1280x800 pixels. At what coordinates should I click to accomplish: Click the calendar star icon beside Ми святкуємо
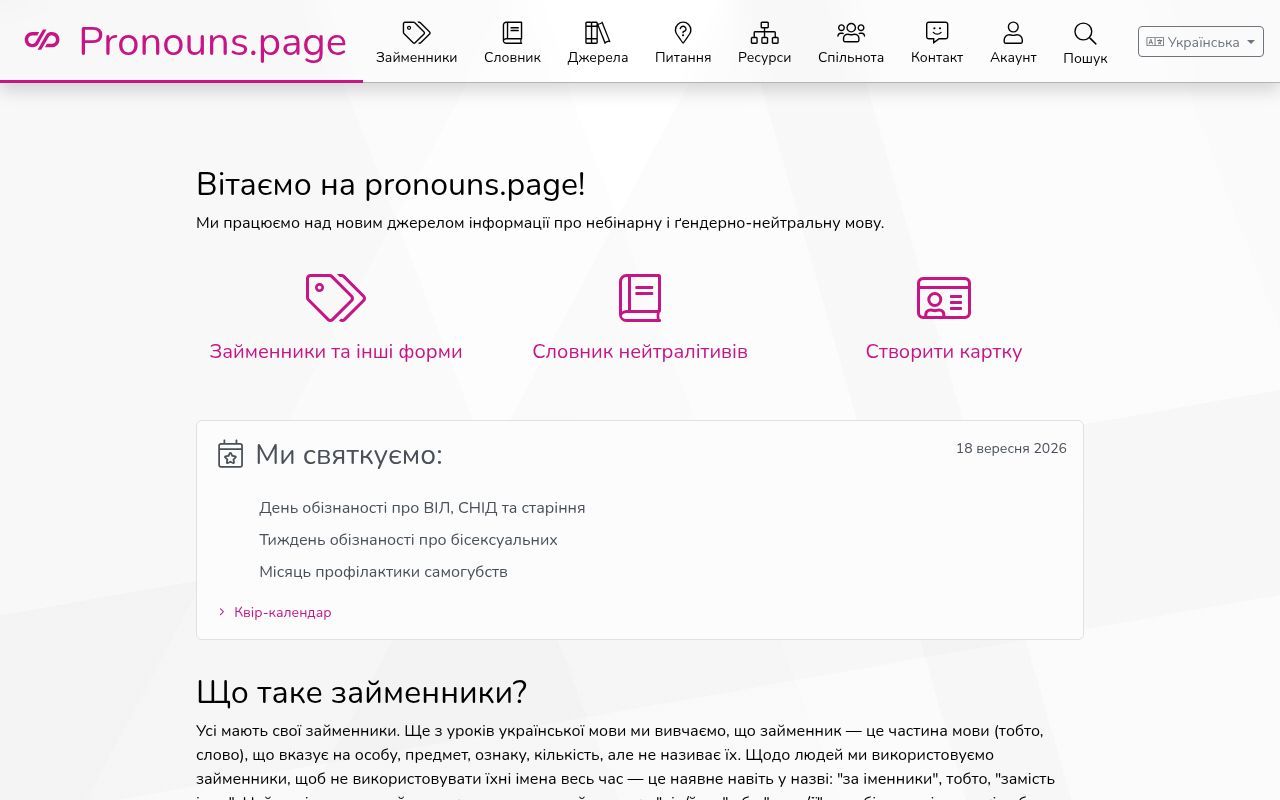[231, 454]
